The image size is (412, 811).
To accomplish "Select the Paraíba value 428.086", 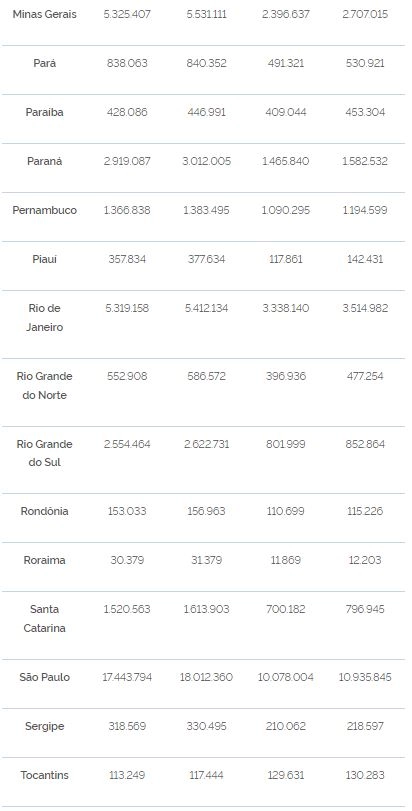I will (127, 112).
